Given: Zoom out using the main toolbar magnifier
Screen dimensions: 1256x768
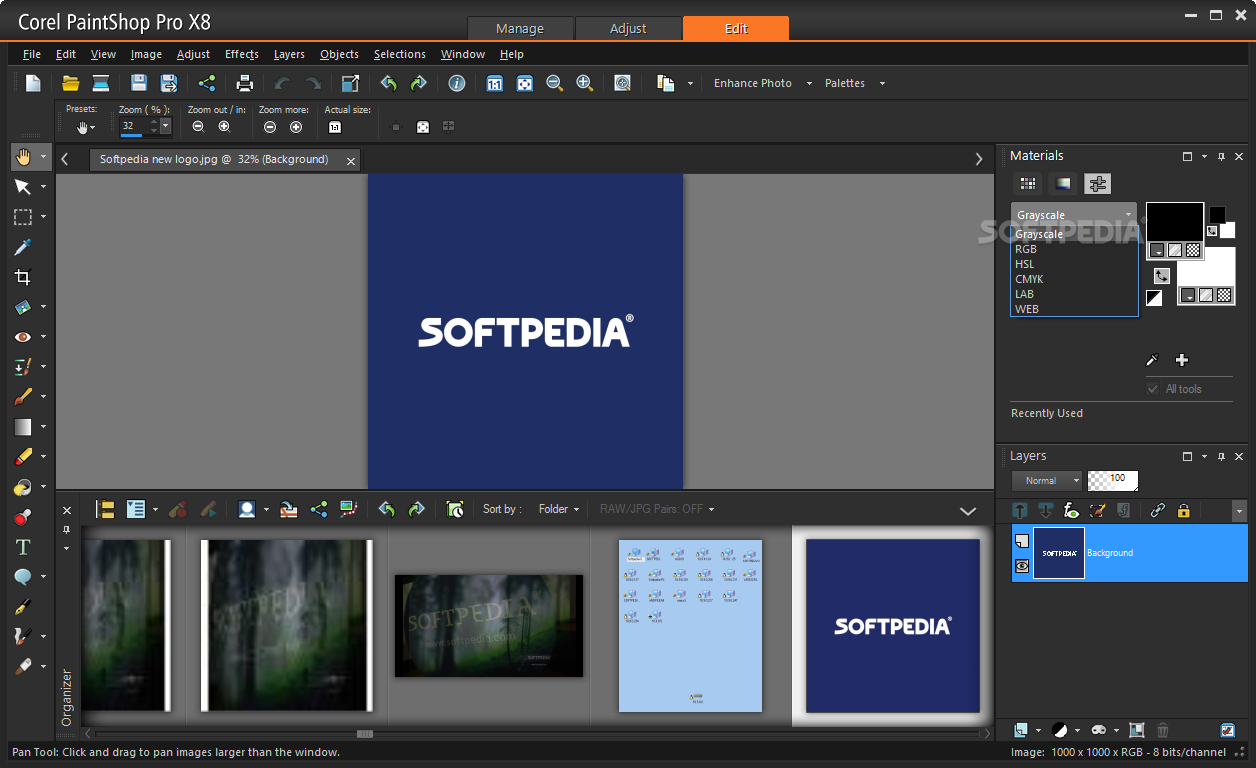Looking at the screenshot, I should coord(555,83).
